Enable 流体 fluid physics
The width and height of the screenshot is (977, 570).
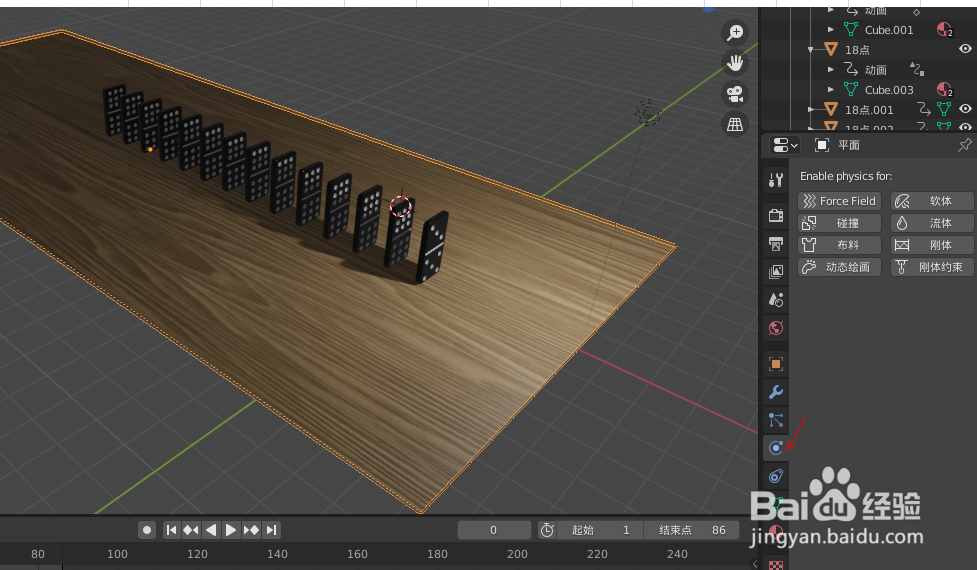coord(932,223)
